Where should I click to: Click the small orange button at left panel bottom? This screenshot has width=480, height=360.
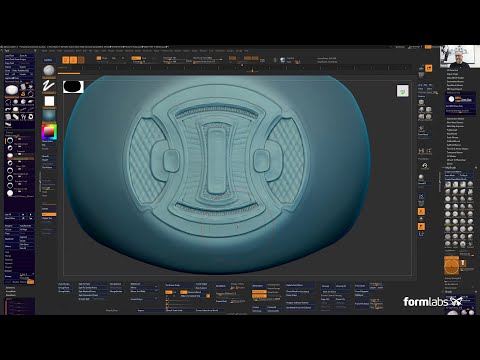30,282
